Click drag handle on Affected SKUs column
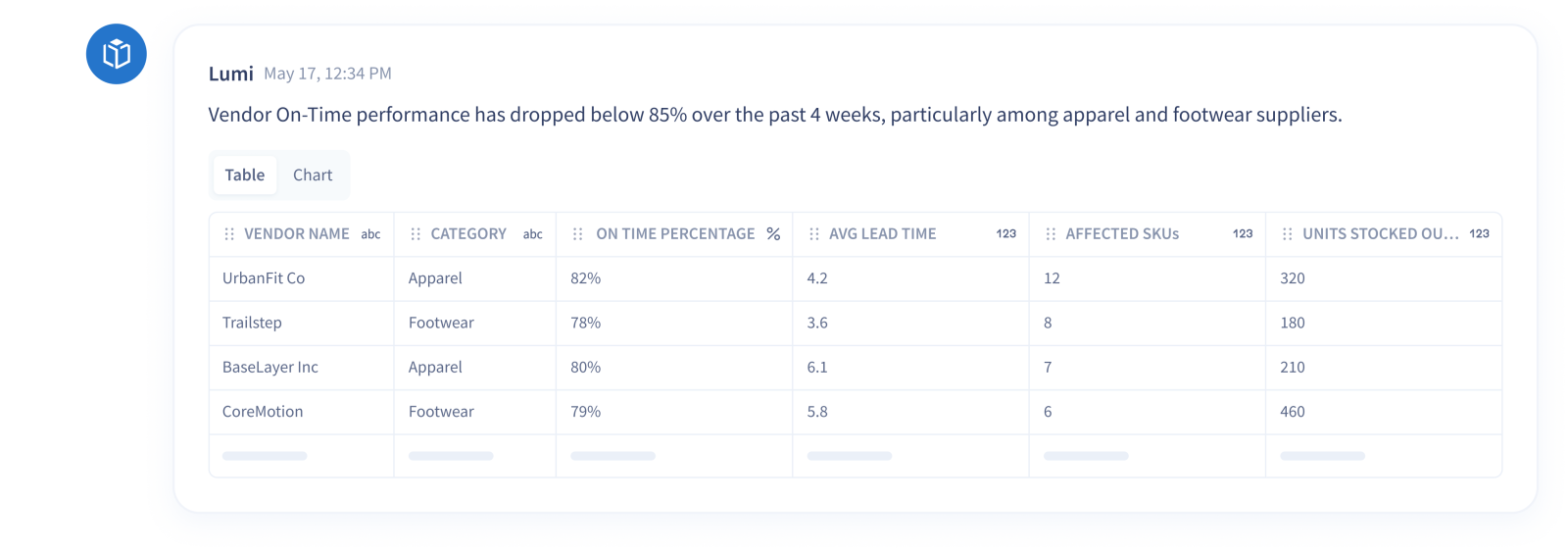Viewport: 1568px width, 551px height. click(x=1051, y=234)
